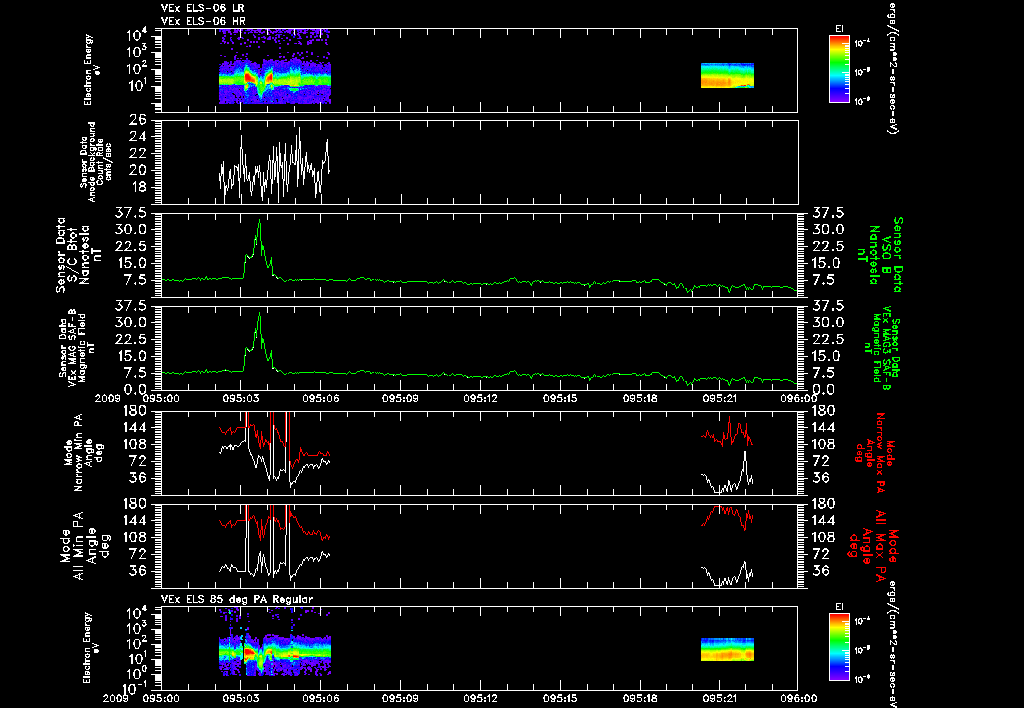Image resolution: width=1024 pixels, height=708 pixels.
Task: Select the "095:15" tick on the bottom time axis
Action: tap(560, 698)
